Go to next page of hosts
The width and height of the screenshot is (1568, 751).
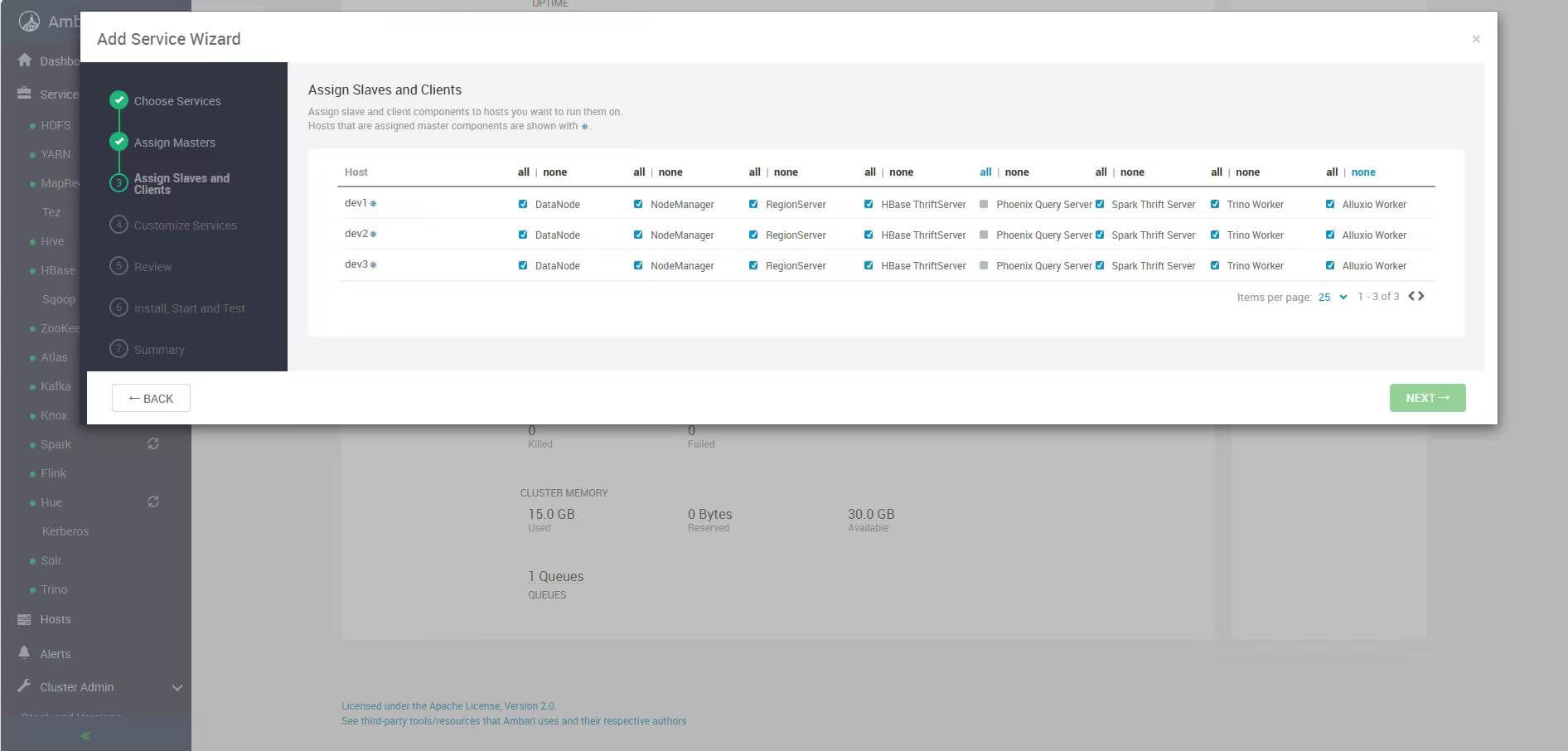click(x=1421, y=296)
